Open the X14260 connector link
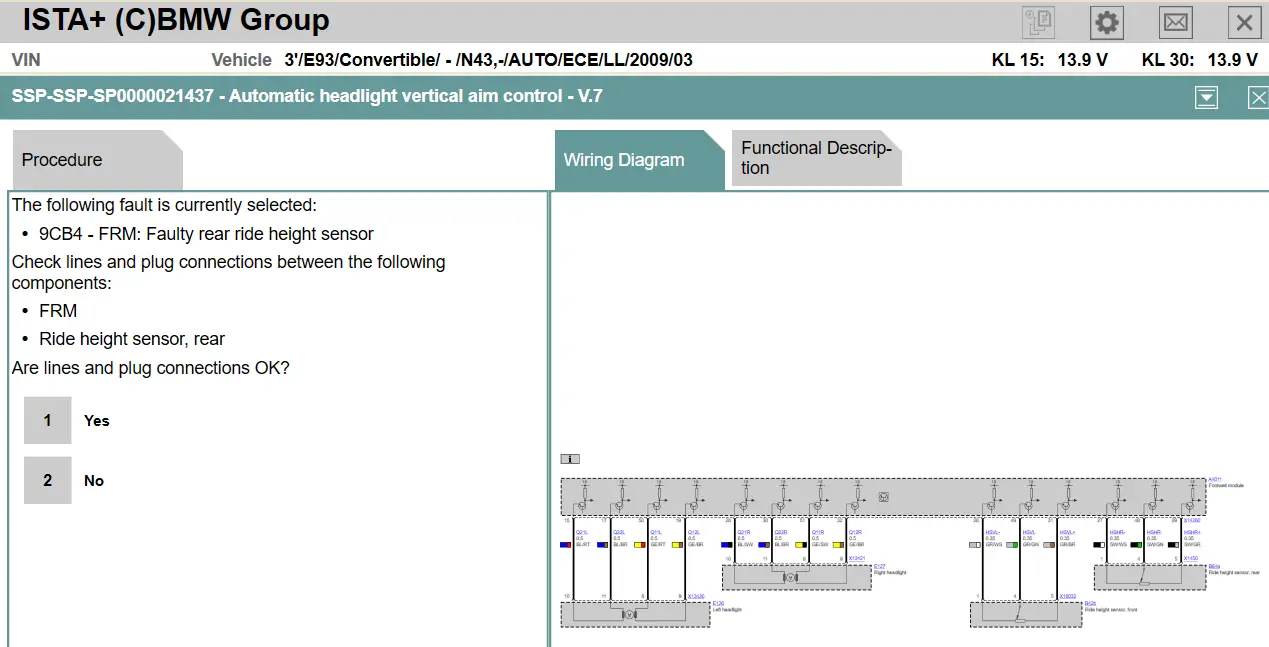The width and height of the screenshot is (1269, 647). click(1190, 521)
